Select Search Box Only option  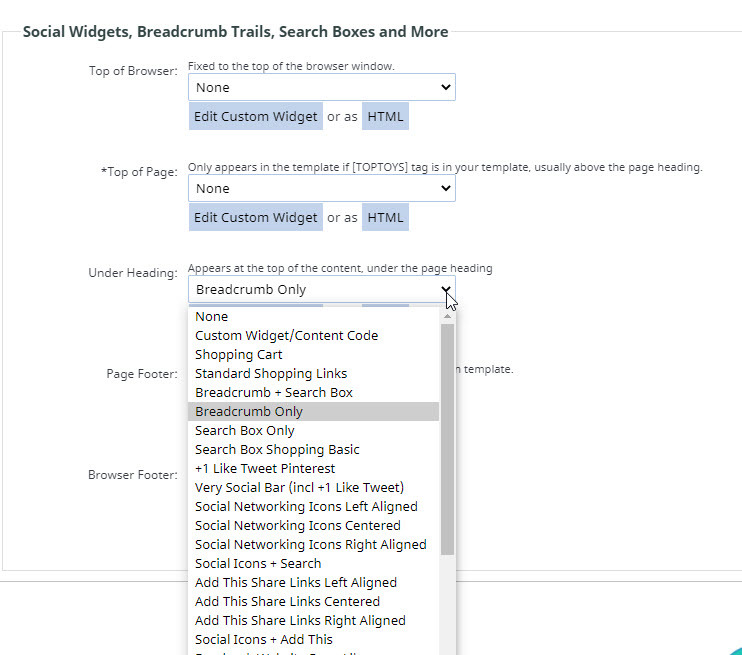click(245, 431)
